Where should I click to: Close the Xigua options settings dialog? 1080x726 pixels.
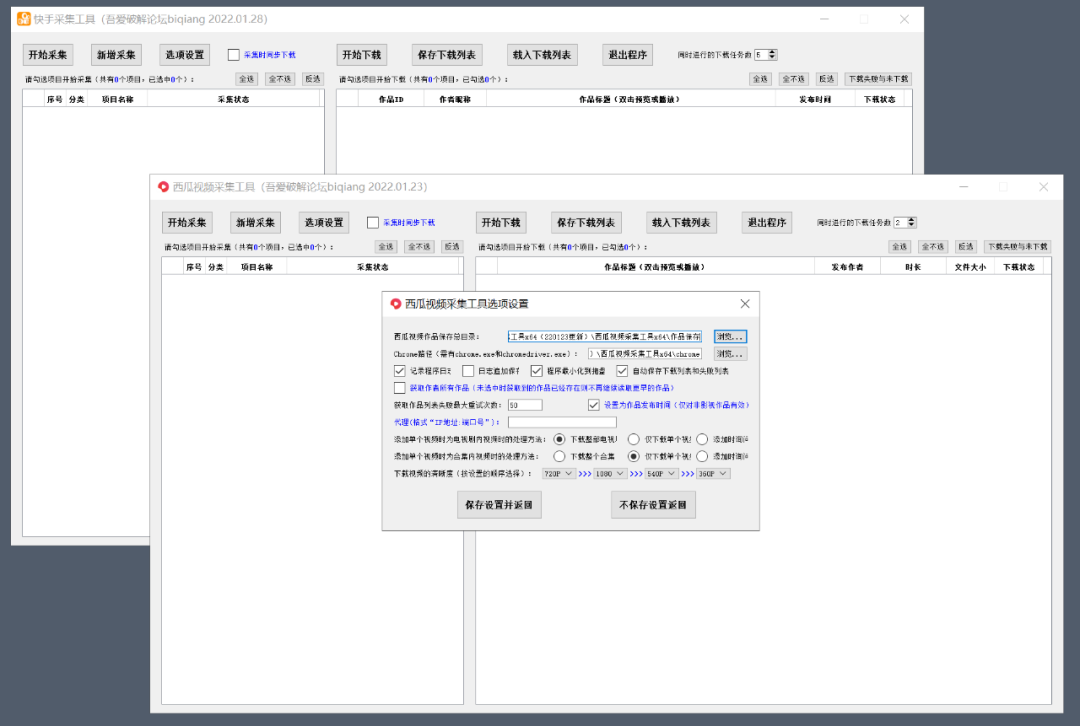pyautogui.click(x=745, y=304)
